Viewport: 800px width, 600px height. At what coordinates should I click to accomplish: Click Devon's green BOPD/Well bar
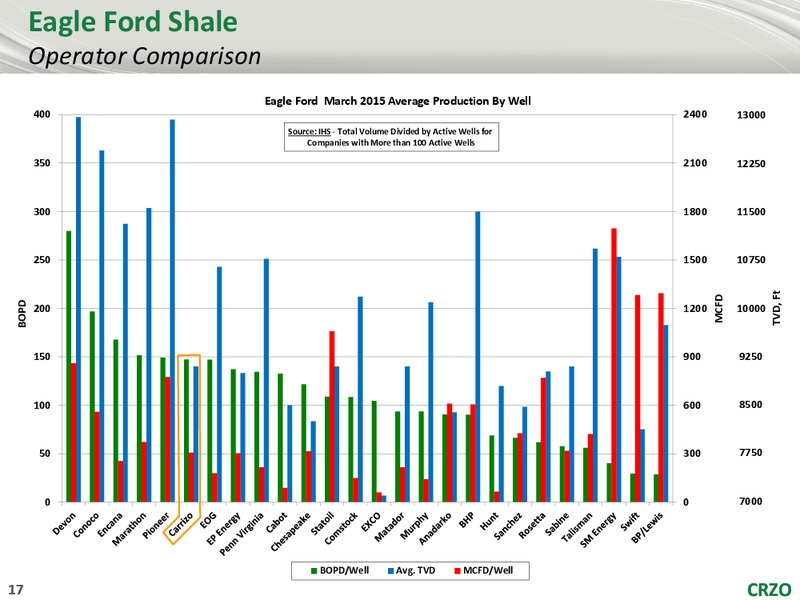(x=69, y=366)
